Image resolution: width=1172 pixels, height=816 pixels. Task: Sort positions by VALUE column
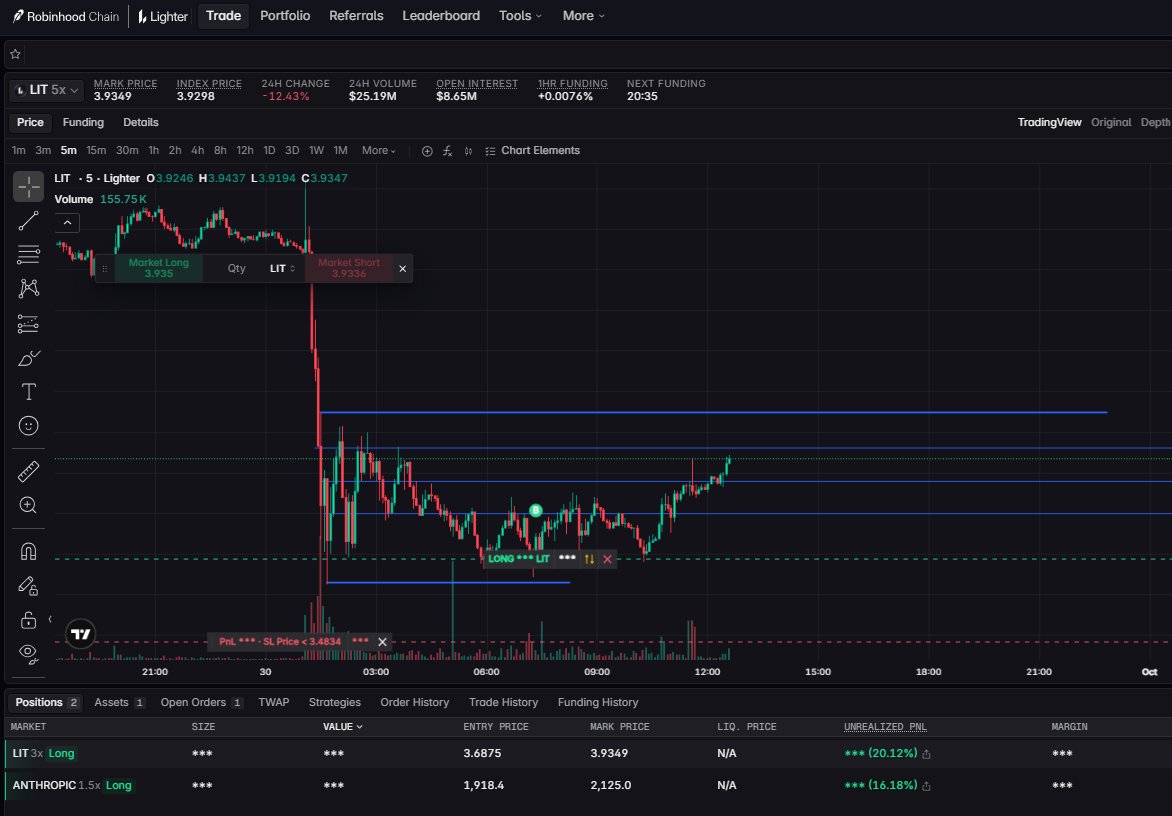[342, 727]
